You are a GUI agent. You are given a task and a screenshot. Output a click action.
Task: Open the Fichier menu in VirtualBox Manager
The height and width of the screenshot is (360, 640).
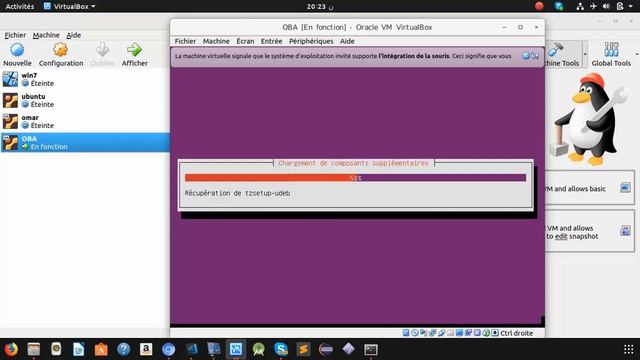pyautogui.click(x=15, y=35)
